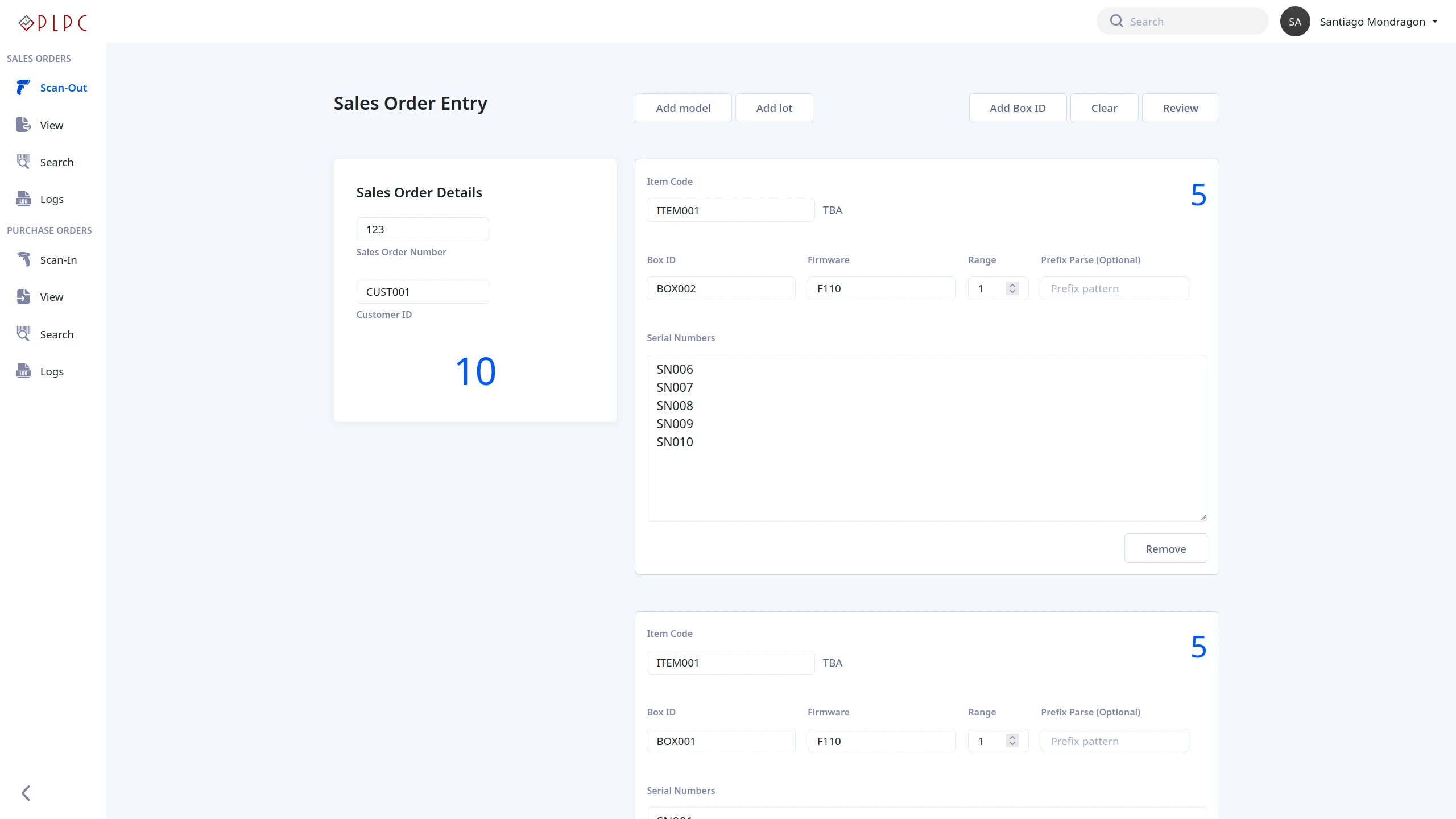
Task: Click the Sales Order Number field with 123
Action: tap(423, 229)
